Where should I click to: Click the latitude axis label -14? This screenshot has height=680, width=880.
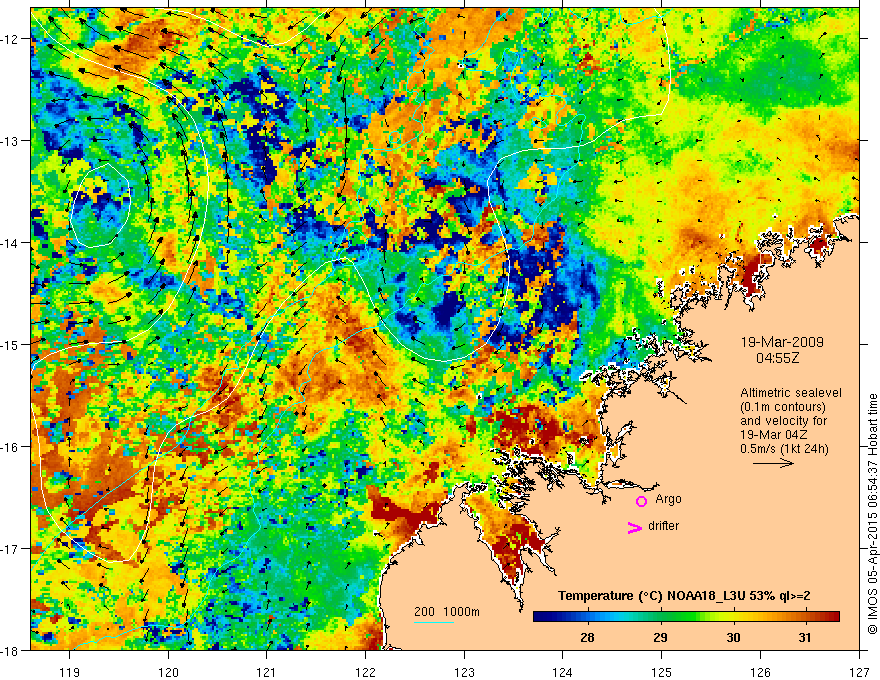click(10, 243)
